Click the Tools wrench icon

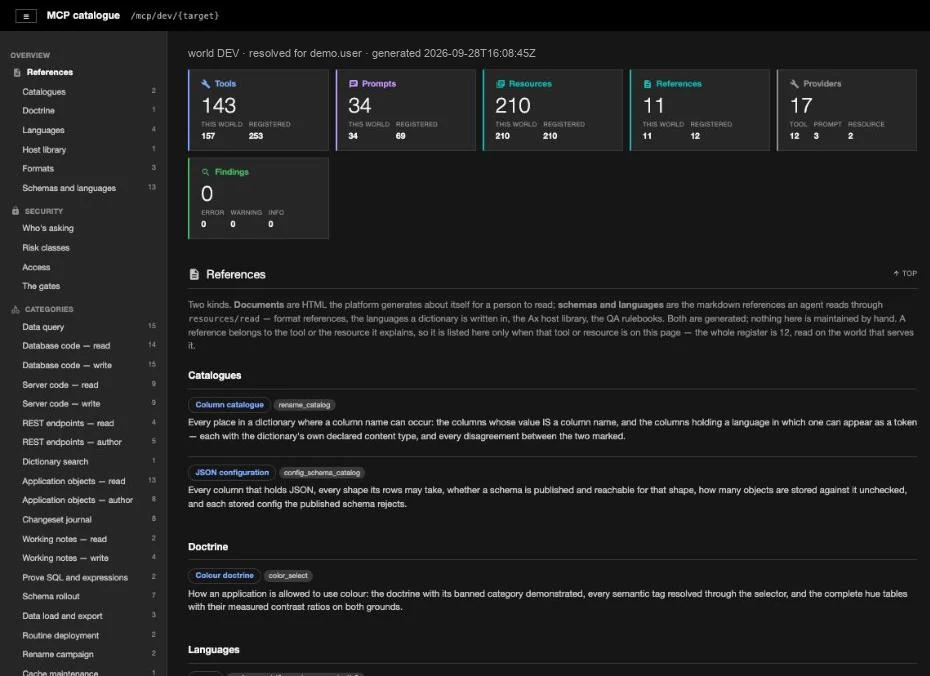pos(206,84)
